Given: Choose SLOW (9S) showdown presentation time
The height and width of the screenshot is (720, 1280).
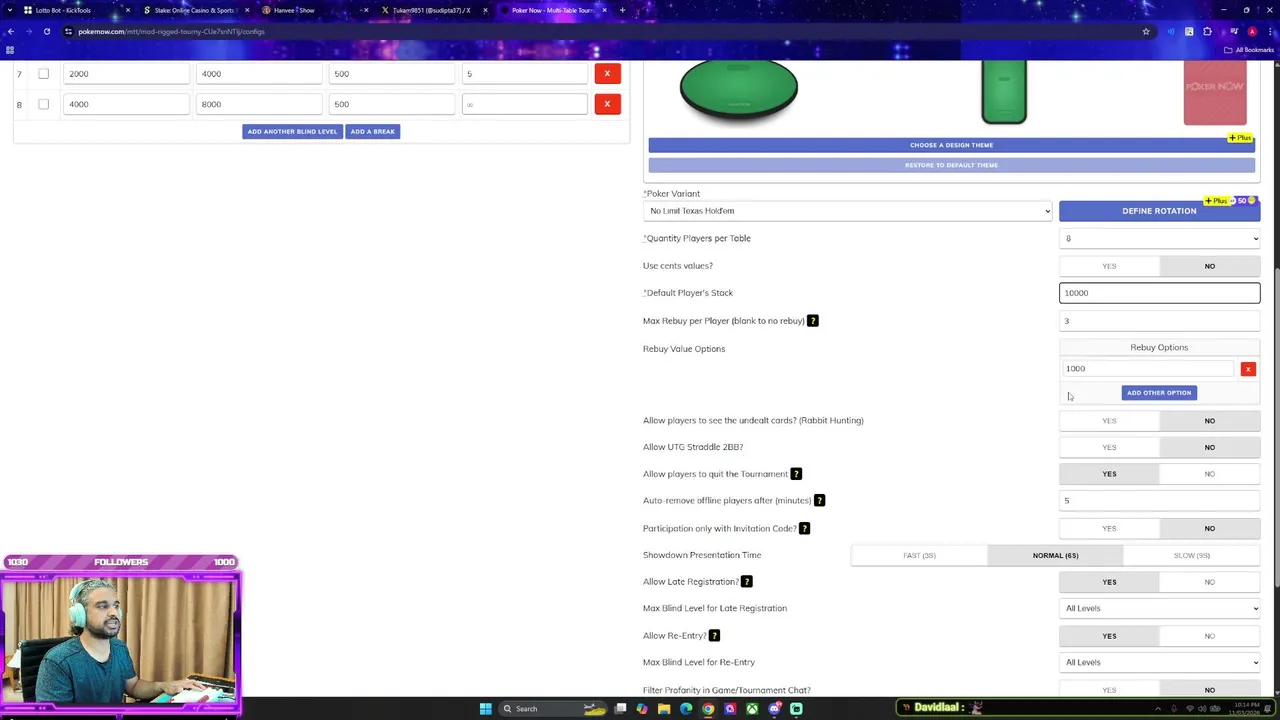Looking at the screenshot, I should 1191,555.
